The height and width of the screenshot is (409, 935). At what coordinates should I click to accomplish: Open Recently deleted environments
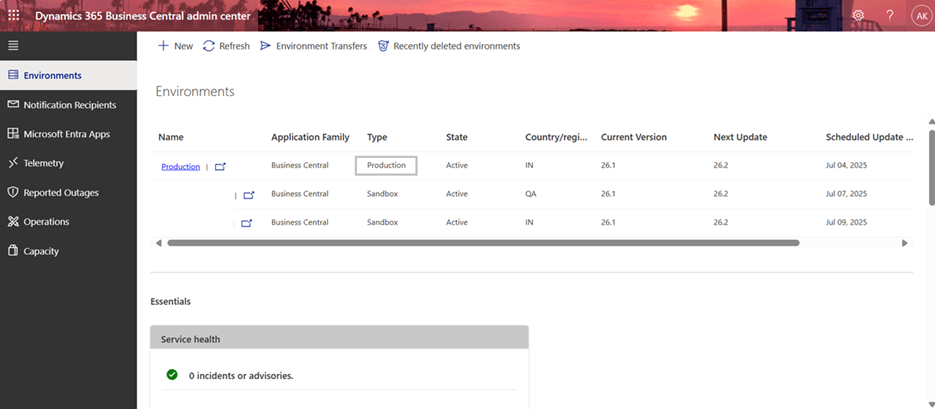(x=457, y=46)
